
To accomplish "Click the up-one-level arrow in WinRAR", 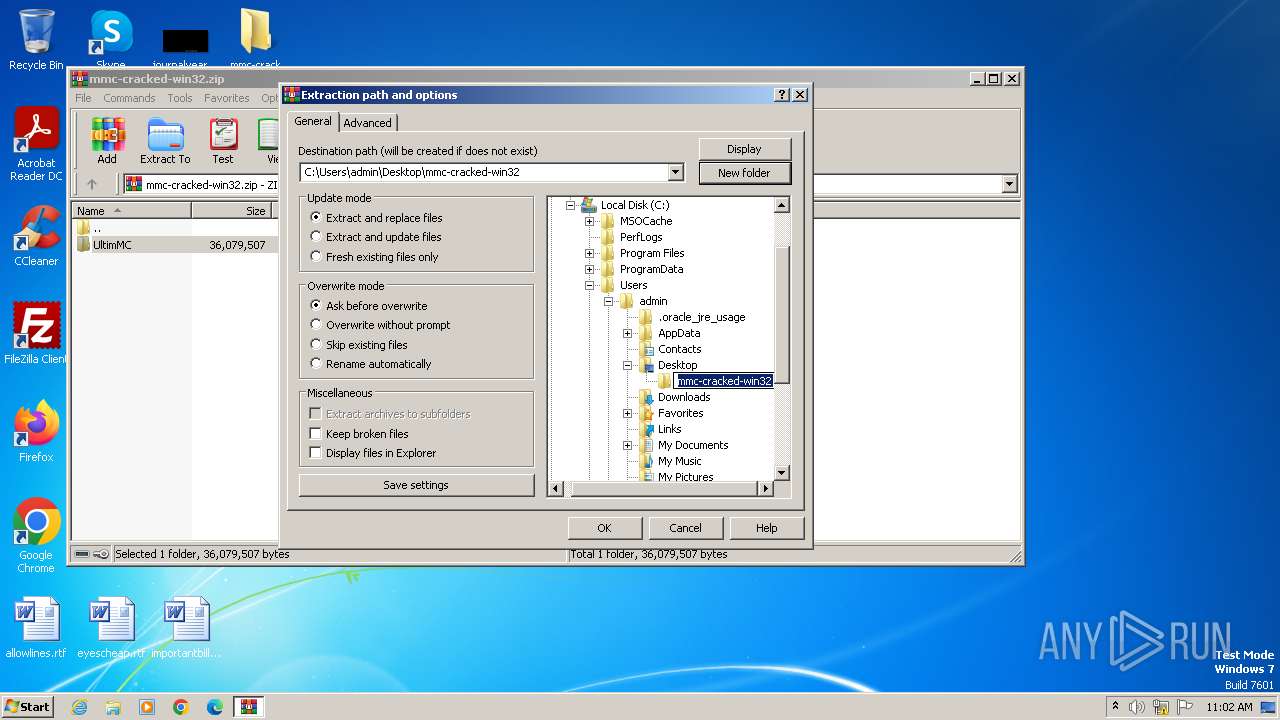I will point(92,184).
